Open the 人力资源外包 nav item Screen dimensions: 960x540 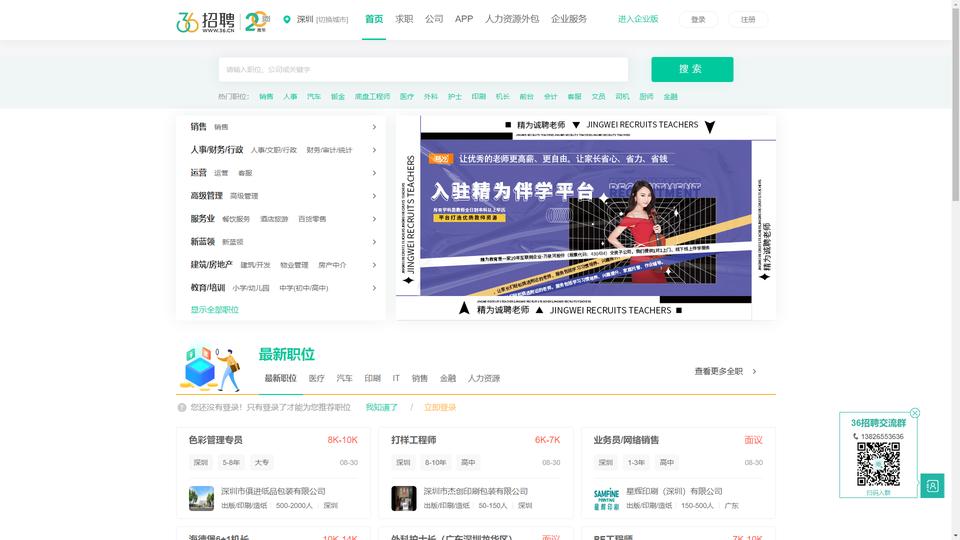point(512,19)
